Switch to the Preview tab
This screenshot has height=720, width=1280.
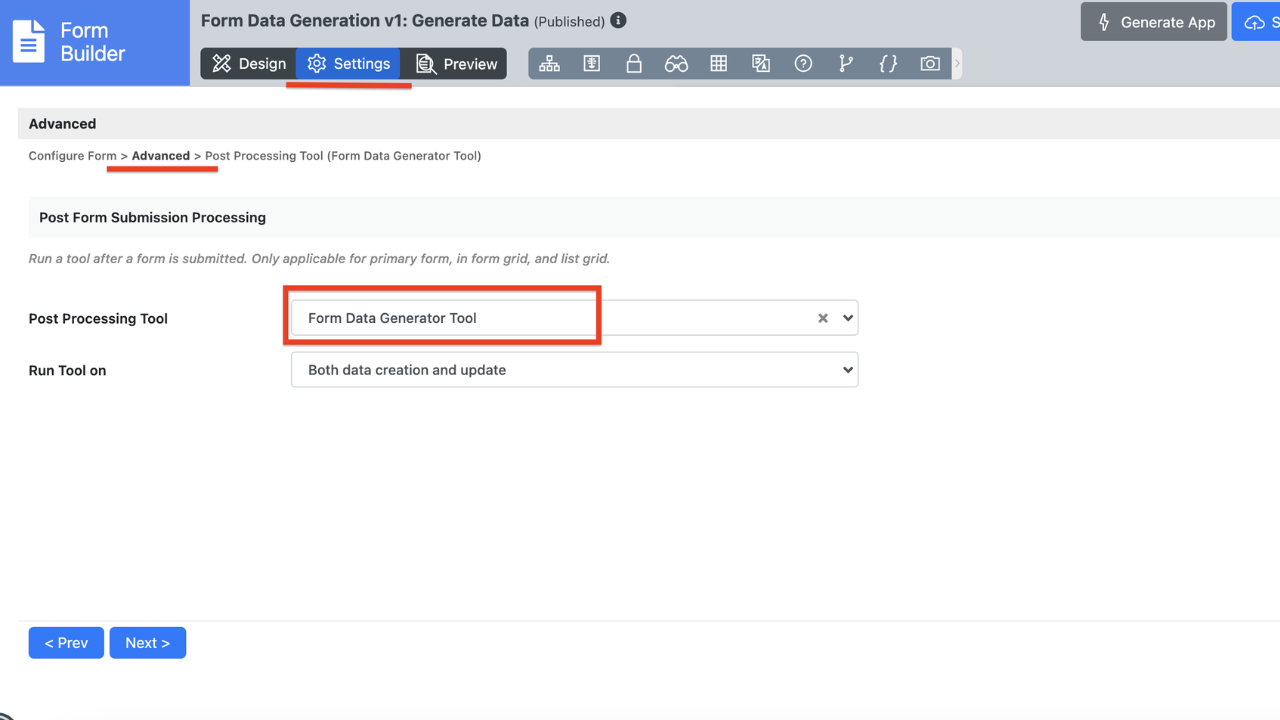click(456, 64)
